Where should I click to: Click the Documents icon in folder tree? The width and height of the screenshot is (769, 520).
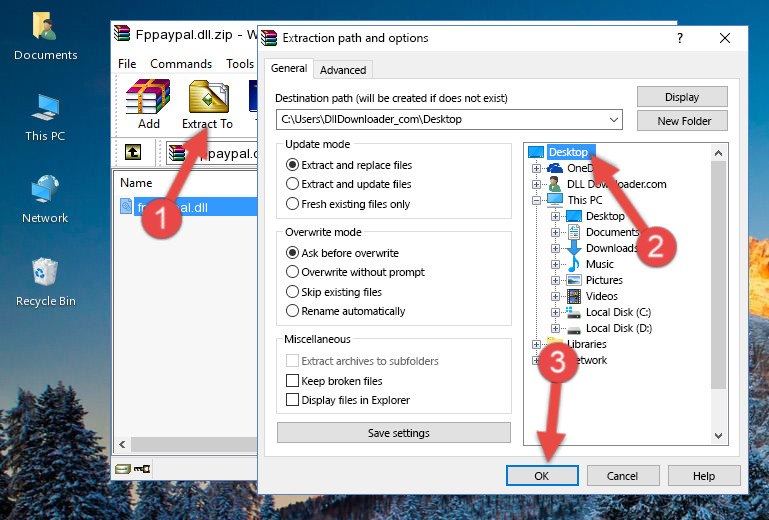pyautogui.click(x=573, y=232)
